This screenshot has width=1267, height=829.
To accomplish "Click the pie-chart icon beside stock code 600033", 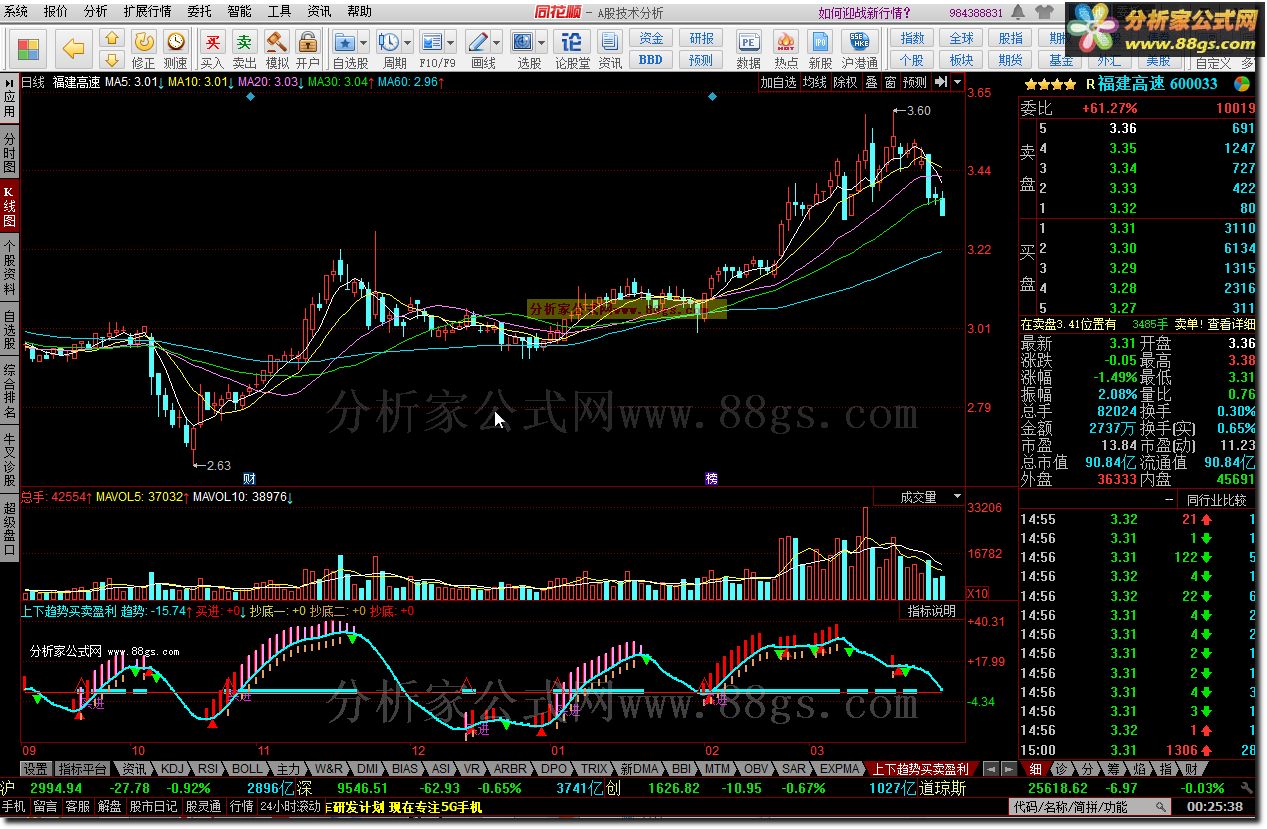I will tap(1244, 84).
